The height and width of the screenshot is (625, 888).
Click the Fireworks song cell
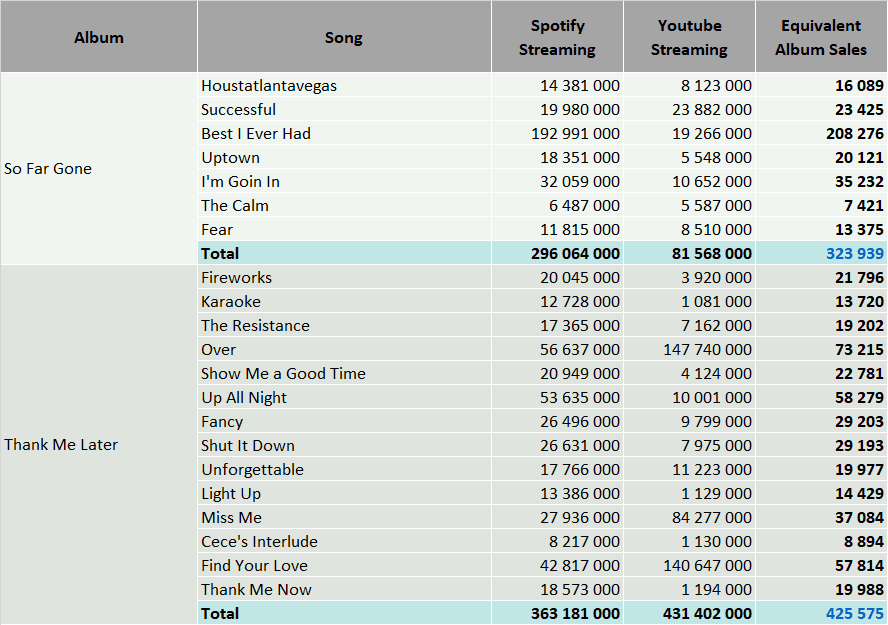click(x=344, y=277)
